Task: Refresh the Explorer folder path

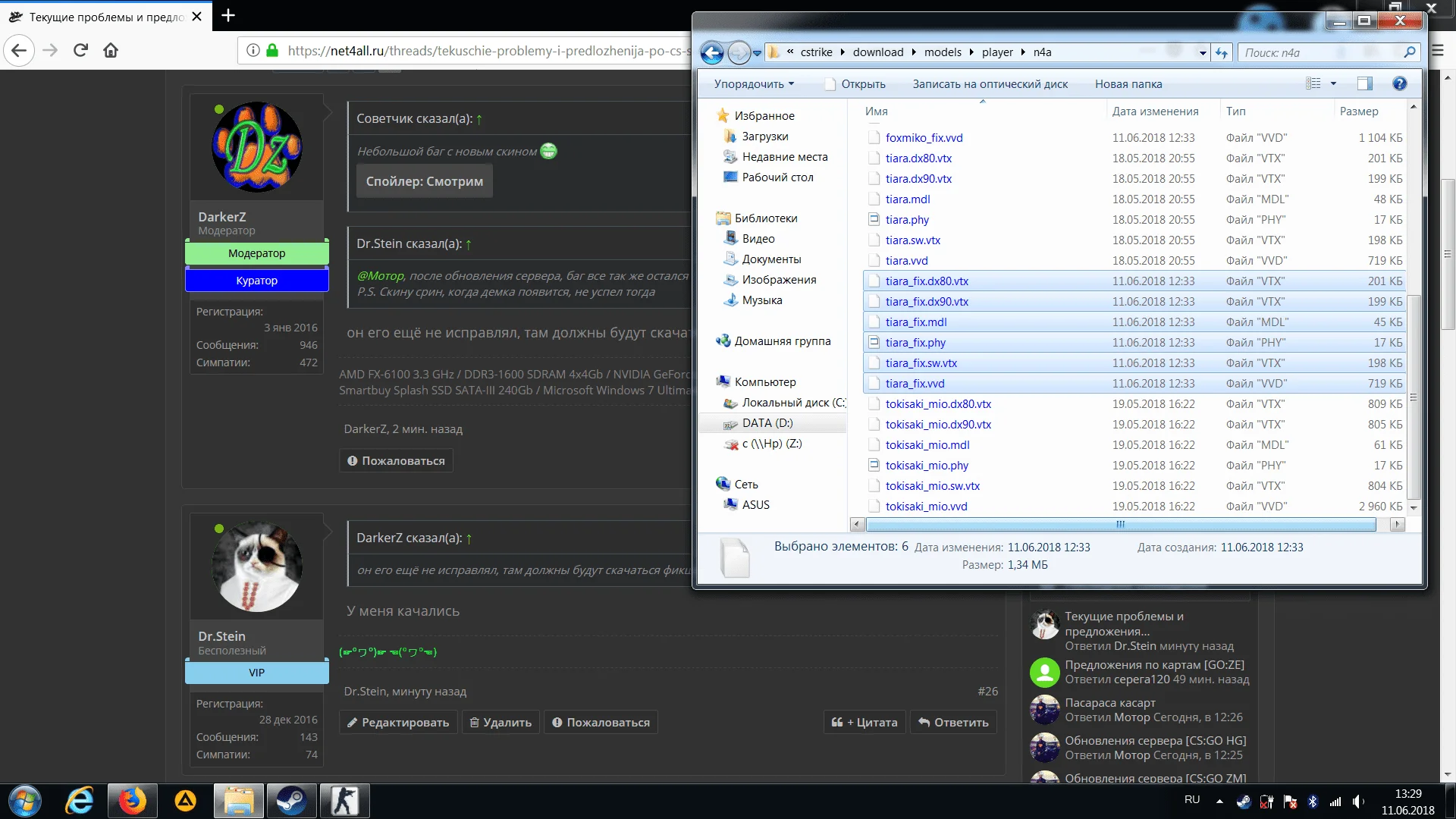Action: [1221, 52]
